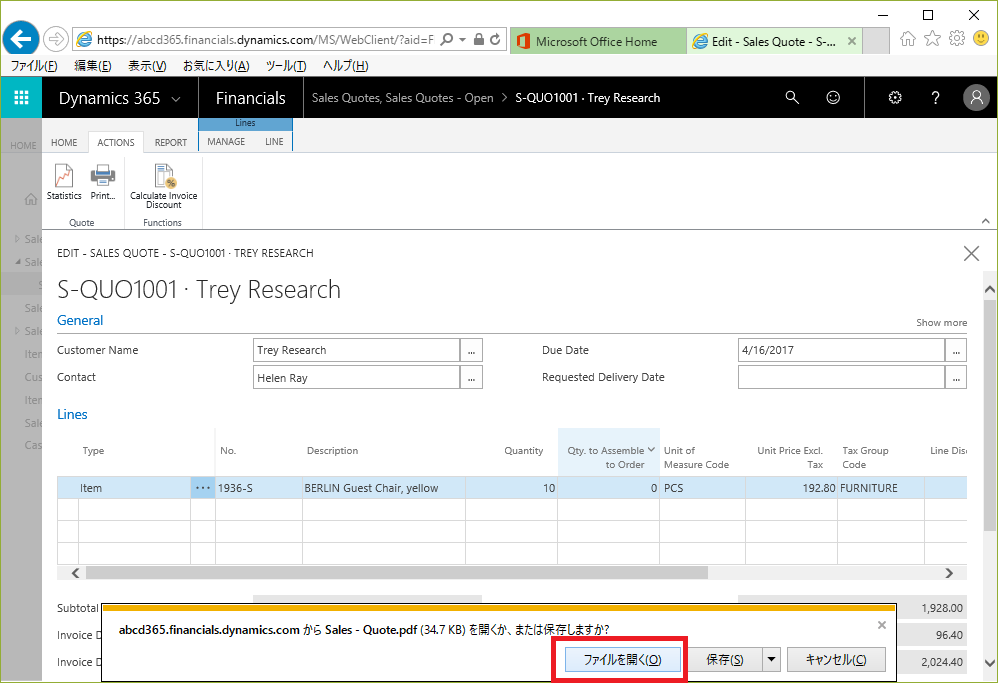Click the address bar search magnifier
Screen dimensions: 998x683
coord(447,39)
